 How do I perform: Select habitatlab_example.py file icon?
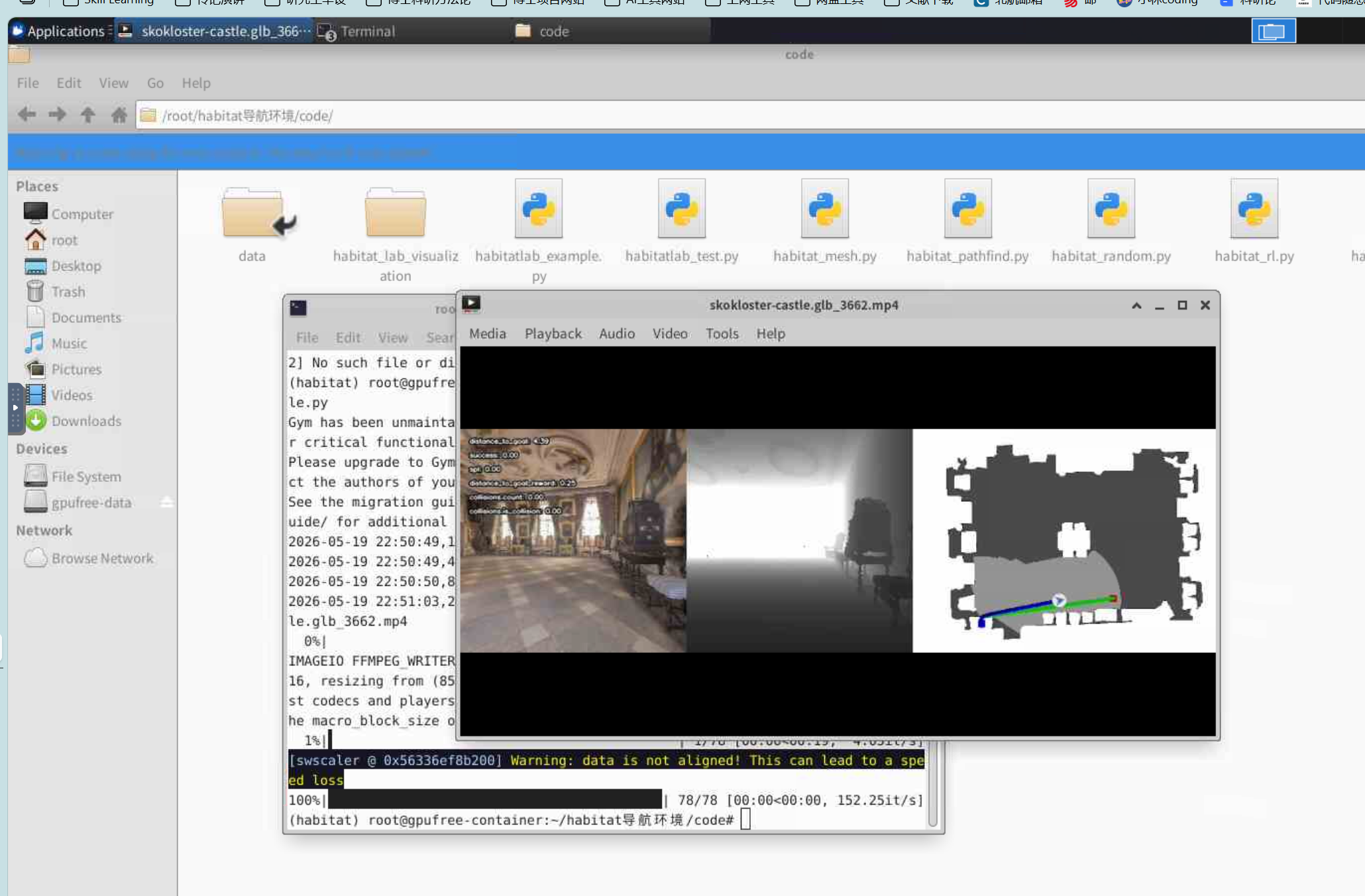539,209
